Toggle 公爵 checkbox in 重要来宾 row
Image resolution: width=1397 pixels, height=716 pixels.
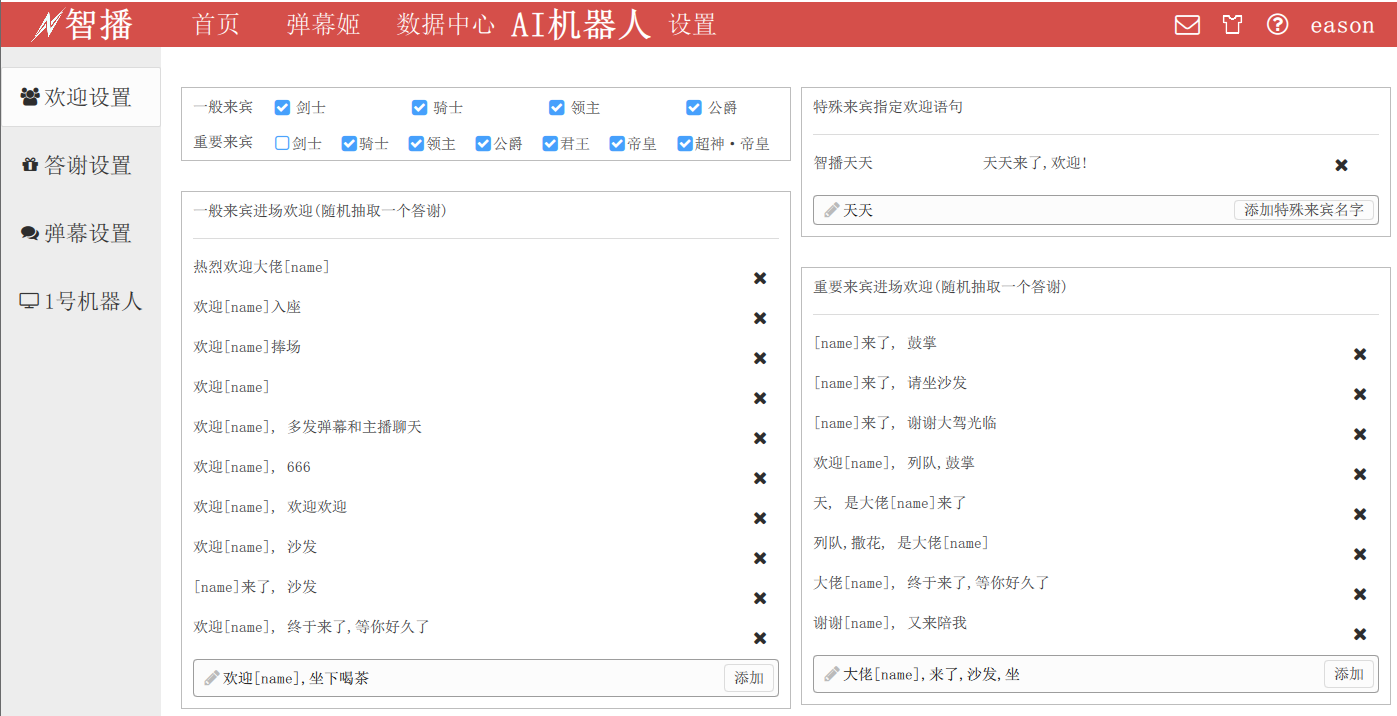pyautogui.click(x=483, y=143)
